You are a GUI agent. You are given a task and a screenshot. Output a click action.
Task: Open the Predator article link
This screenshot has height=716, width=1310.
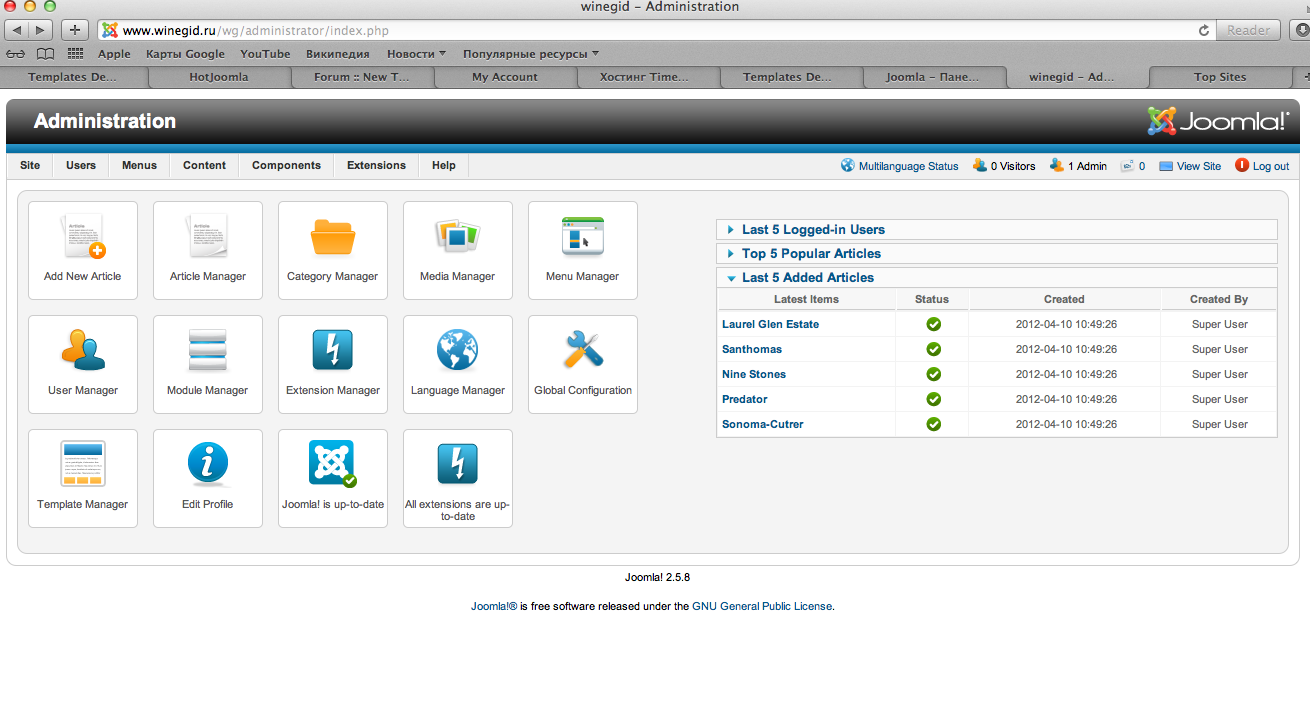point(745,399)
